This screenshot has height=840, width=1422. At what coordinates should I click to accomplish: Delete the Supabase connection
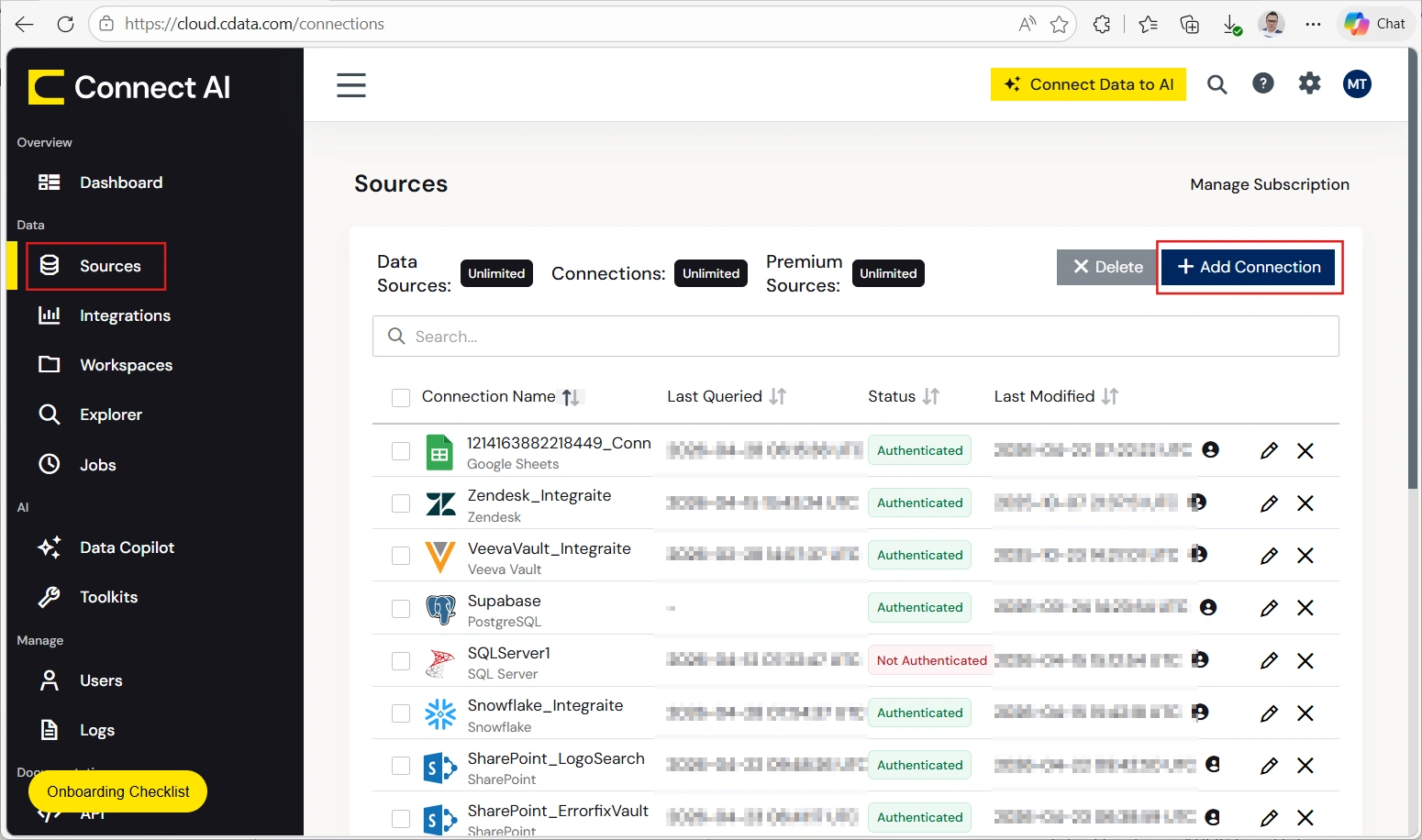point(1305,607)
